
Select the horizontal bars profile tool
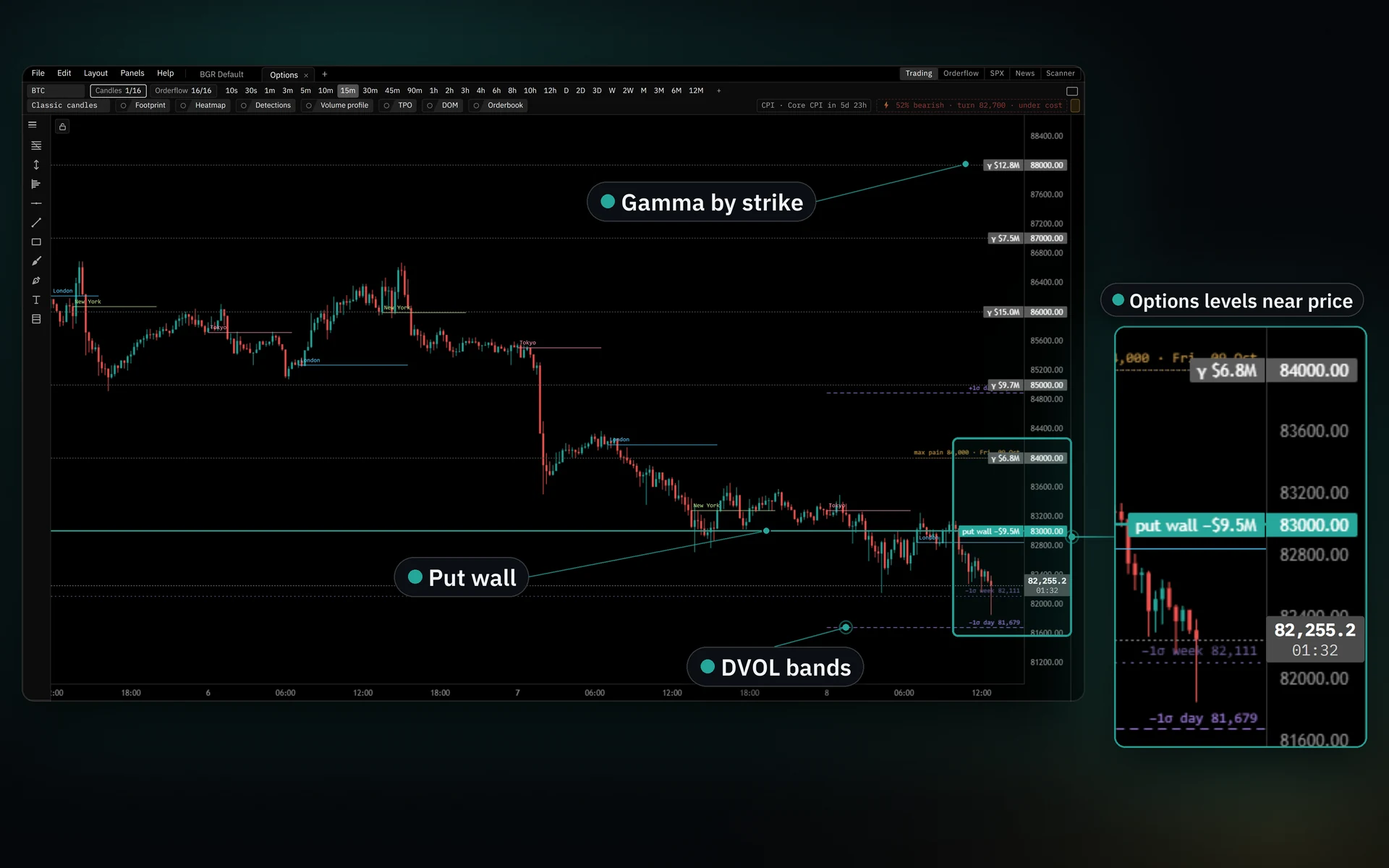tap(36, 184)
